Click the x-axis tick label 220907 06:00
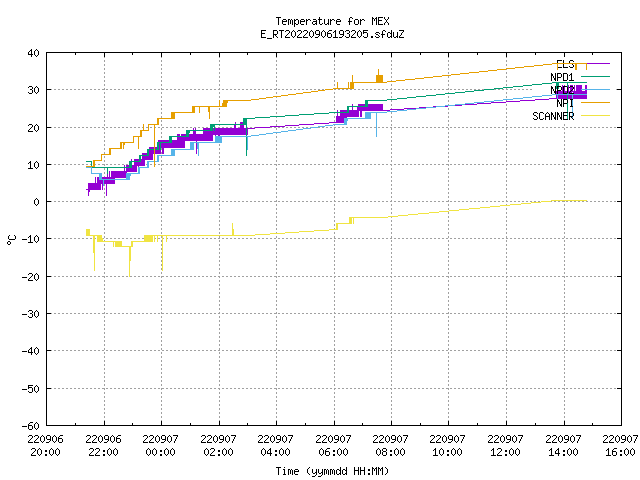The height and width of the screenshot is (480, 640). (x=334, y=446)
